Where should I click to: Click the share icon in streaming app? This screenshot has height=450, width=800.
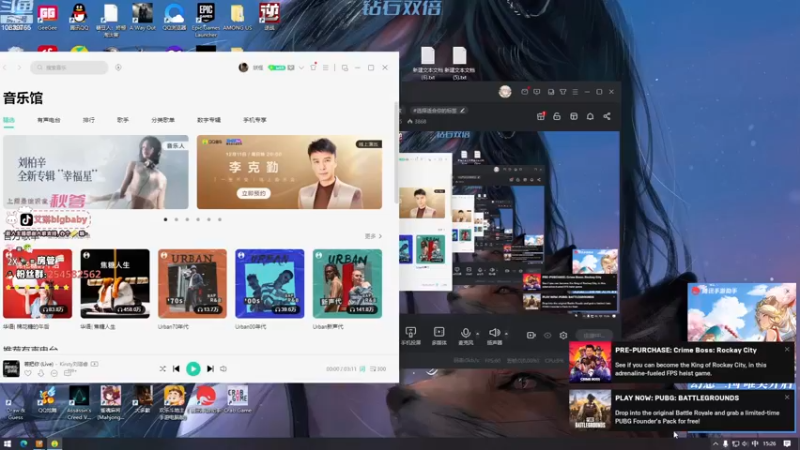607,116
